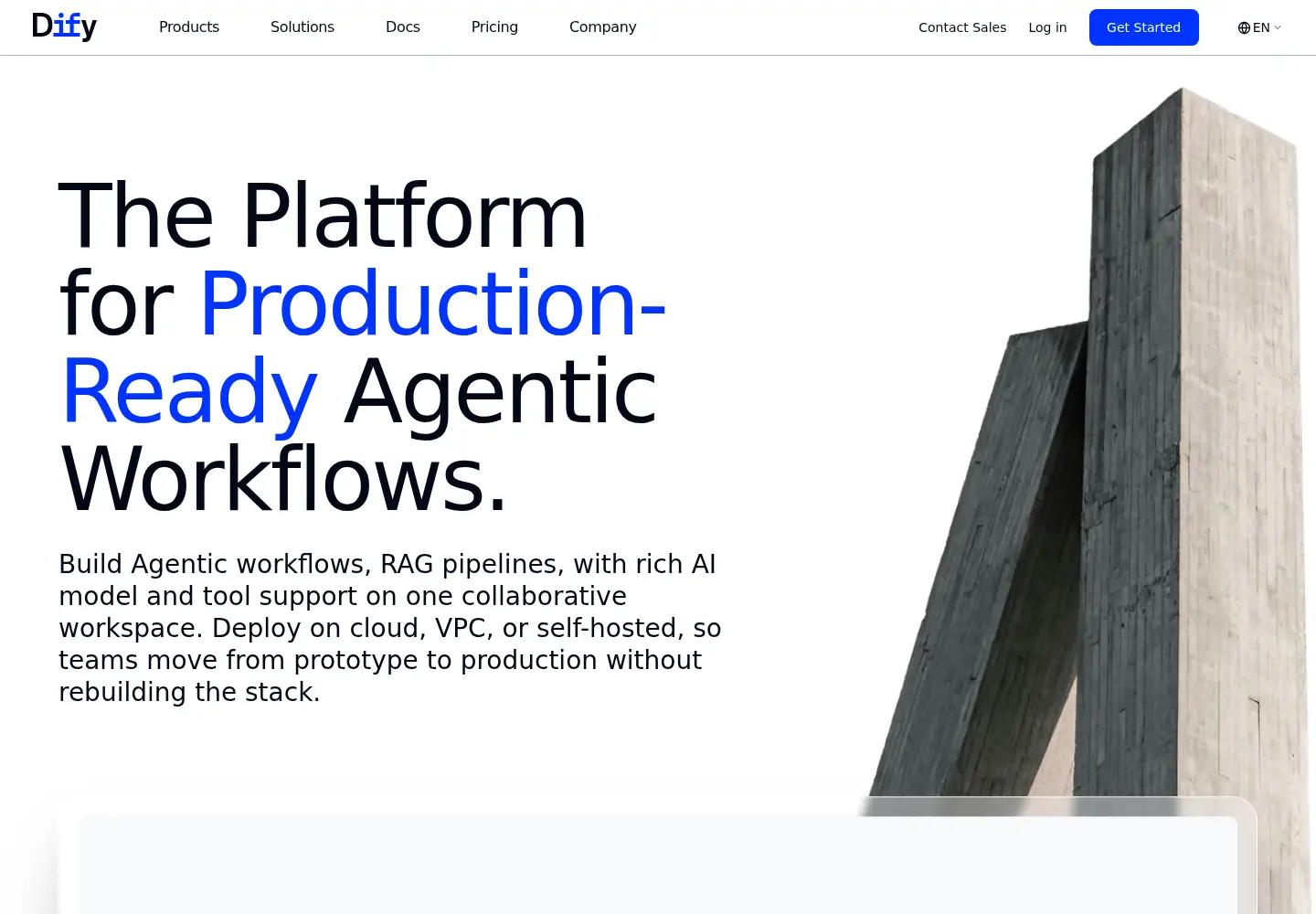Go to the Docs page
This screenshot has height=914, width=1316.
(x=403, y=27)
